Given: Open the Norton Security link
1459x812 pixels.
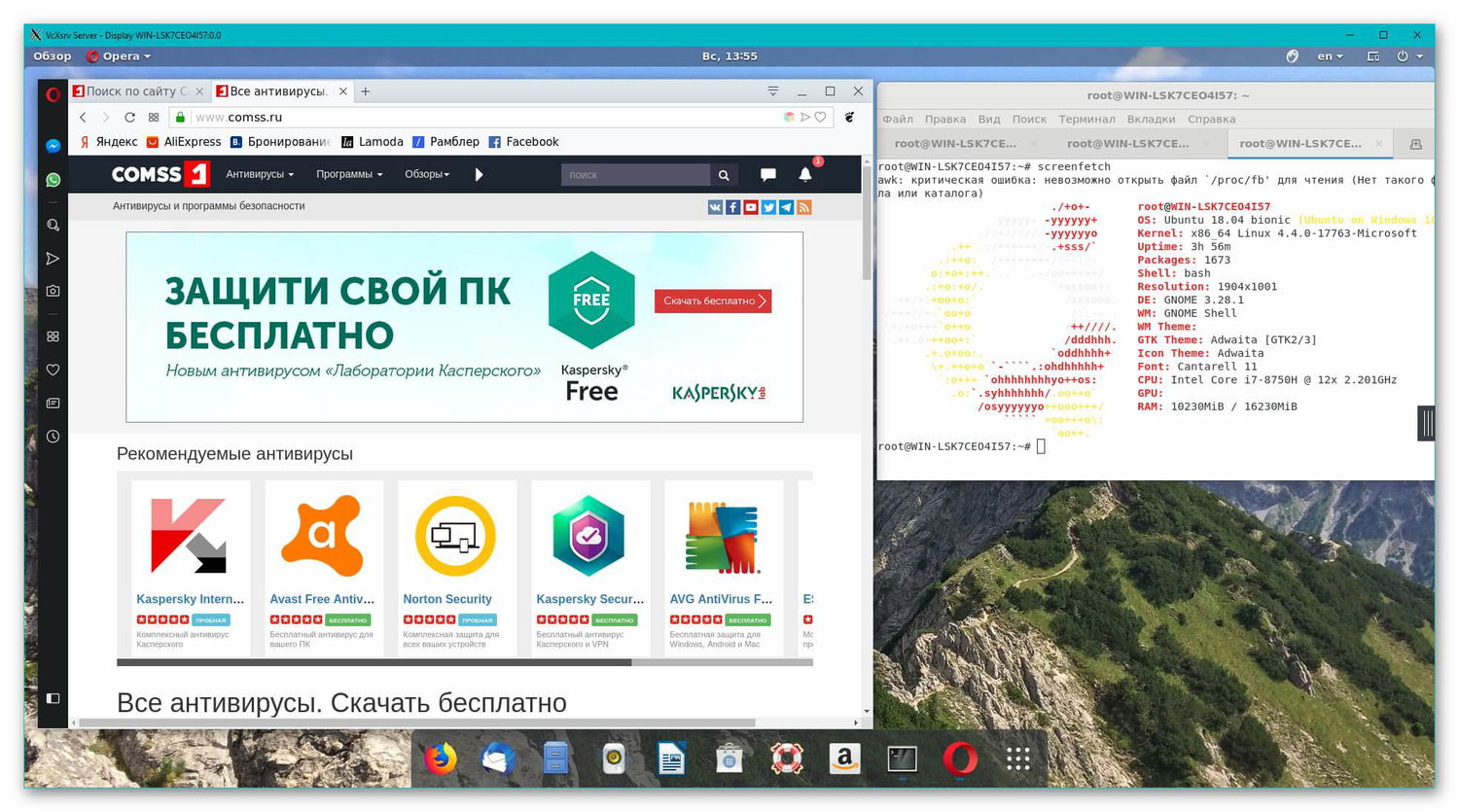Looking at the screenshot, I should (x=447, y=599).
